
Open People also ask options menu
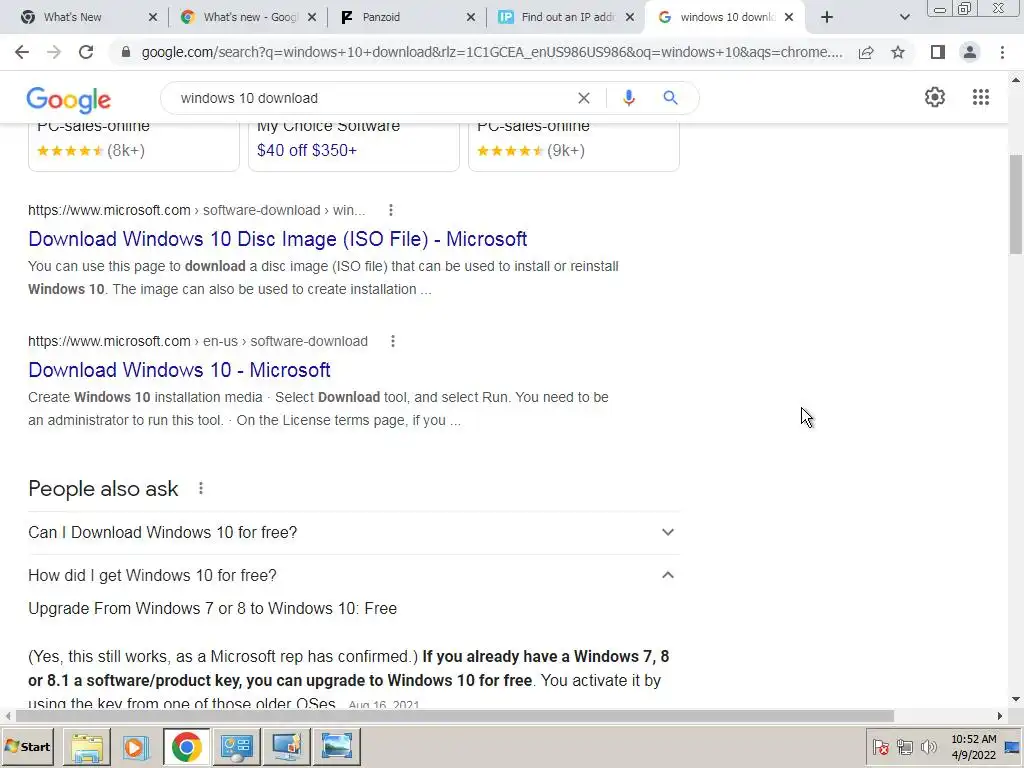click(x=200, y=488)
